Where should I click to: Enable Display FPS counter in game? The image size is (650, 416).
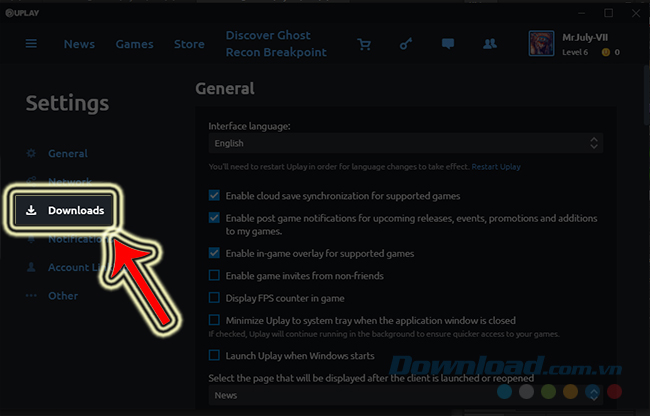[214, 298]
